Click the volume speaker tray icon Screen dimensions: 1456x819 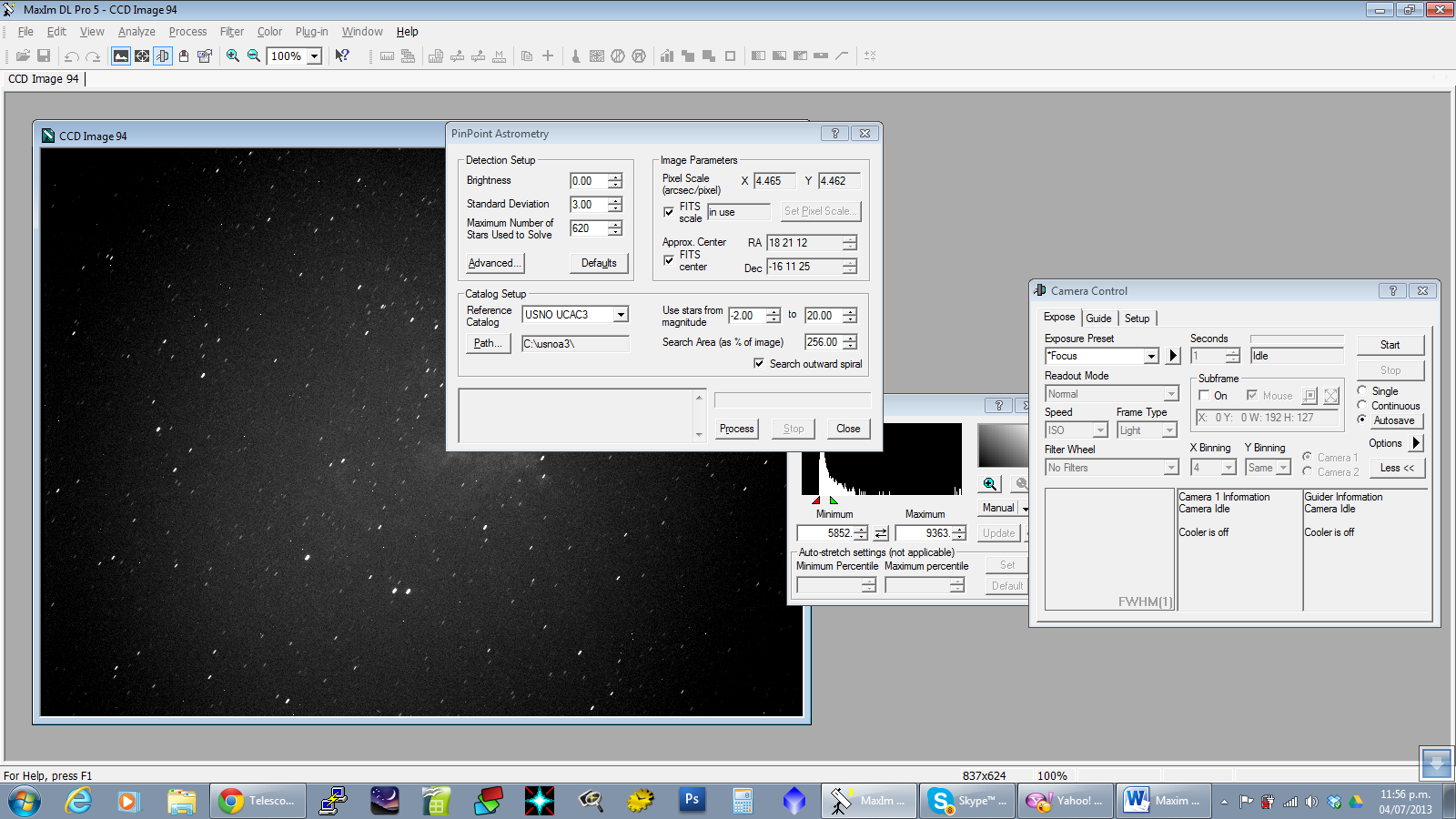click(x=1311, y=802)
